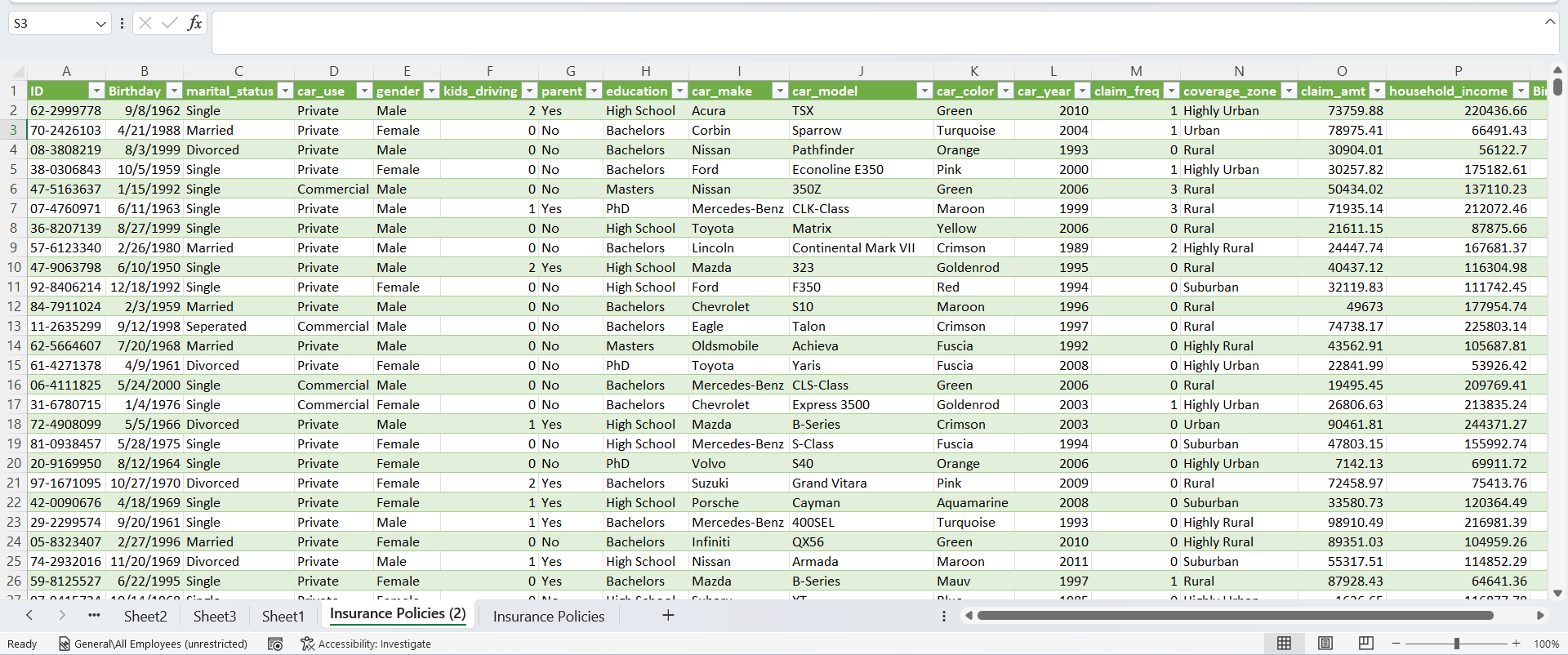1568x655 pixels.
Task: Open Accessibility: Investigate checker
Action: tap(365, 644)
